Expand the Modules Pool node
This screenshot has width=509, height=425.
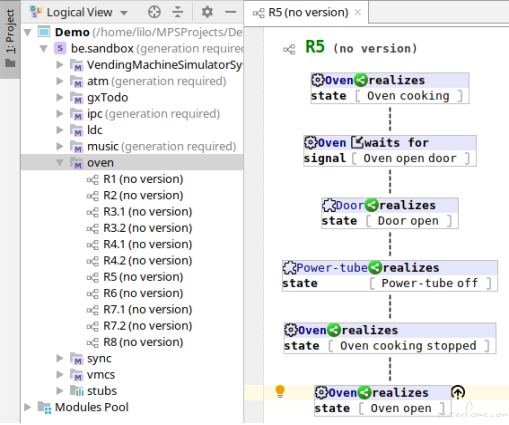tap(28, 407)
